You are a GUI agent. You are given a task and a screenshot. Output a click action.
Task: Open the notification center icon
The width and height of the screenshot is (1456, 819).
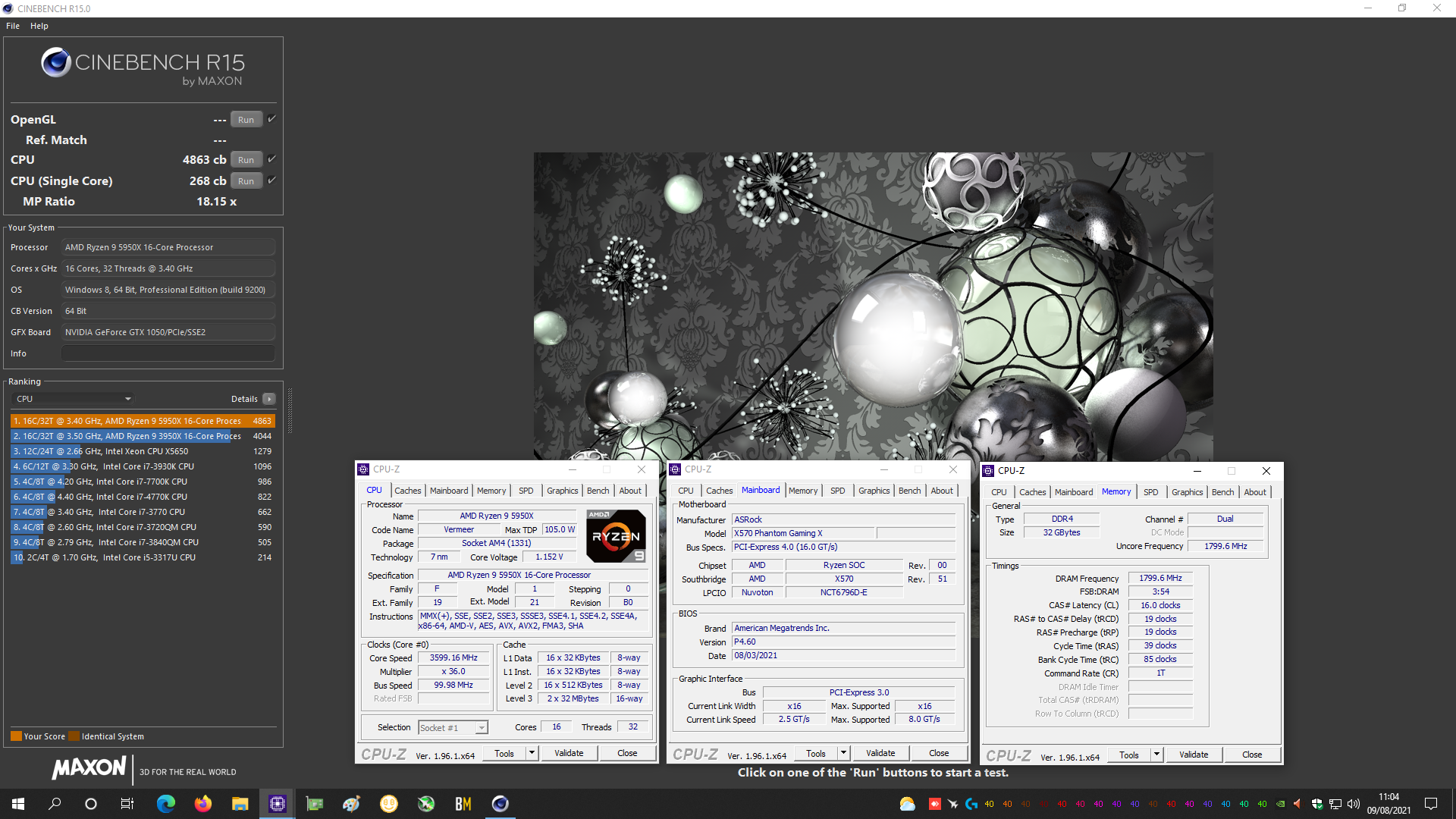(1431, 804)
